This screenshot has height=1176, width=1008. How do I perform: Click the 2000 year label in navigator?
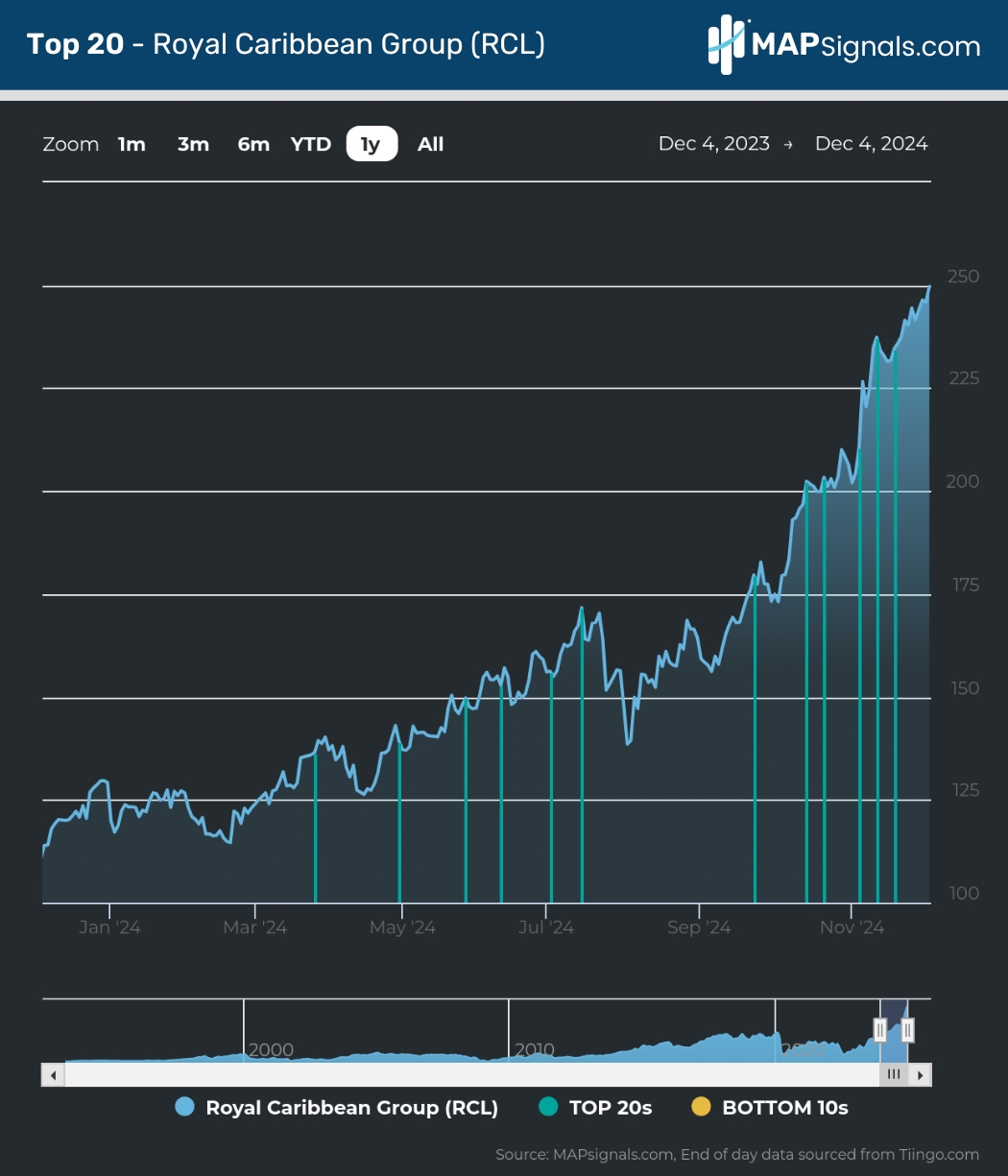(271, 1049)
